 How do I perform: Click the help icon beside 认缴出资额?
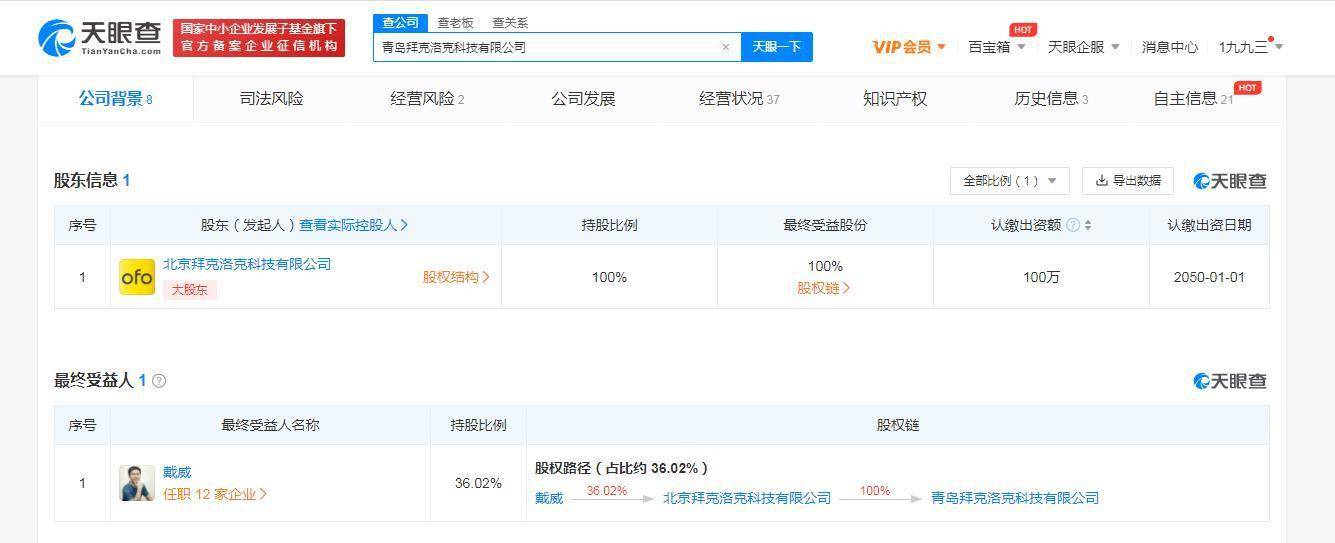(x=1073, y=225)
